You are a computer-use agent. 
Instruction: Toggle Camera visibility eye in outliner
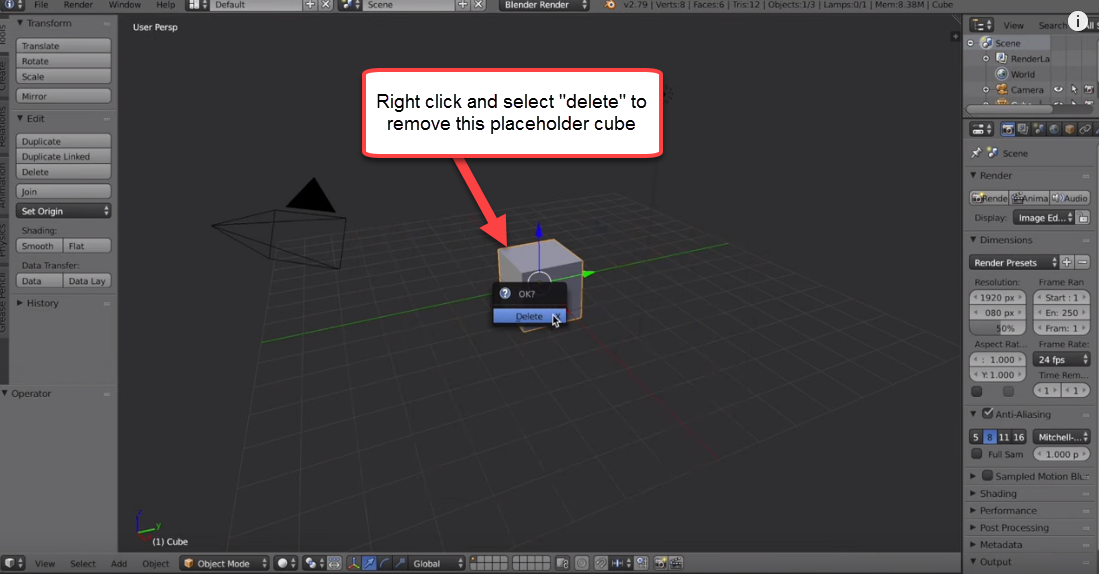(x=1058, y=90)
